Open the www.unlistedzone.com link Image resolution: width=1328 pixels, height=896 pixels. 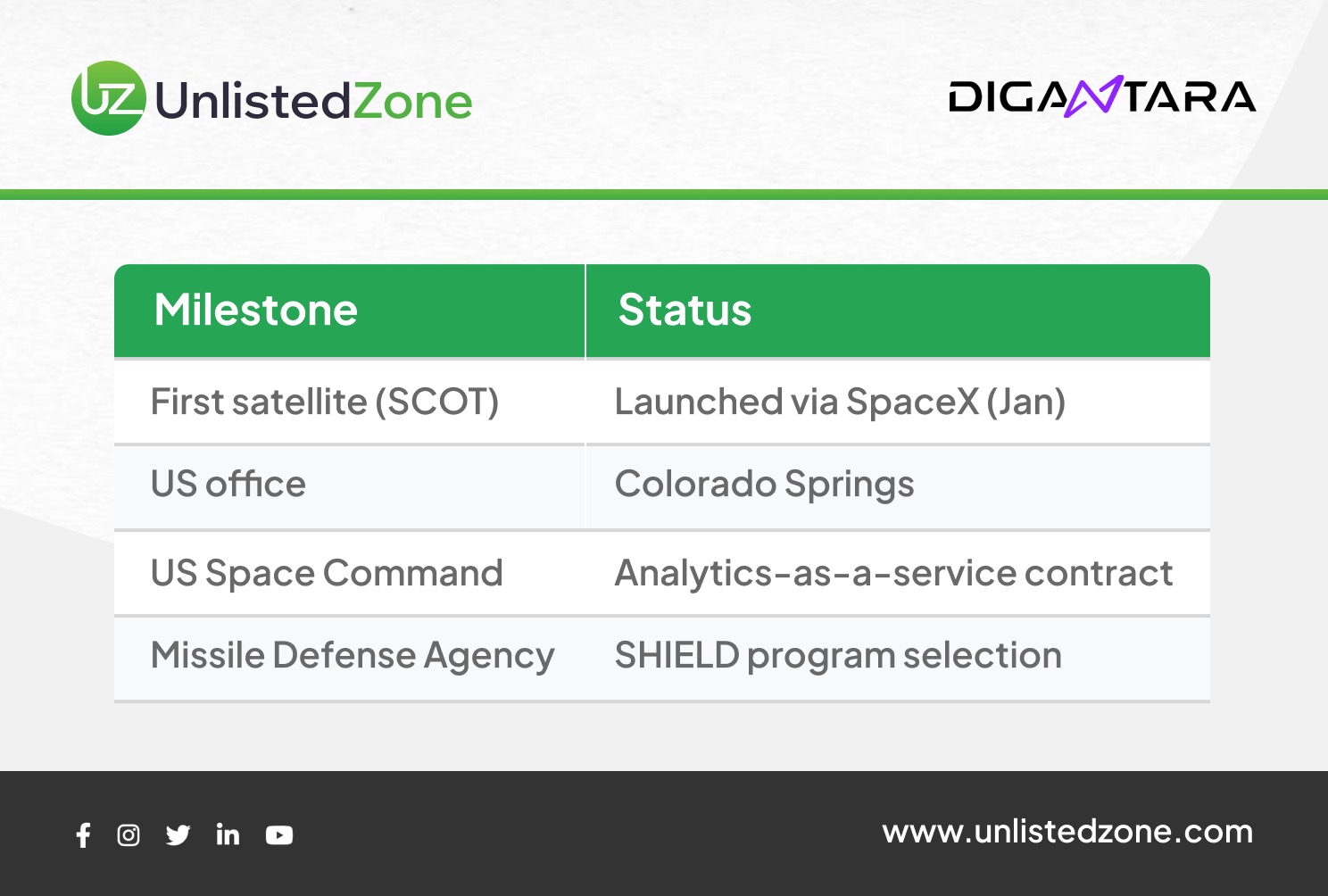click(x=1067, y=832)
